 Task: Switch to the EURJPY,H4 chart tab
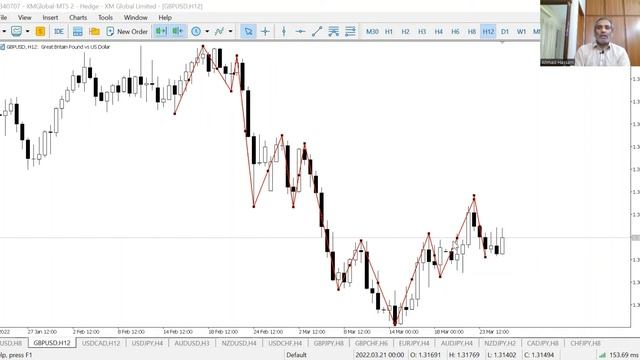414,343
